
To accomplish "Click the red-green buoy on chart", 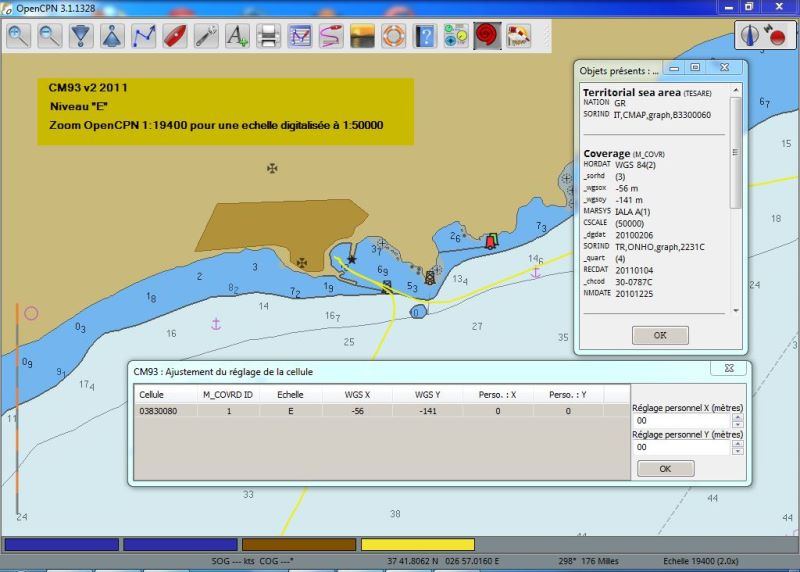I will click(x=491, y=241).
